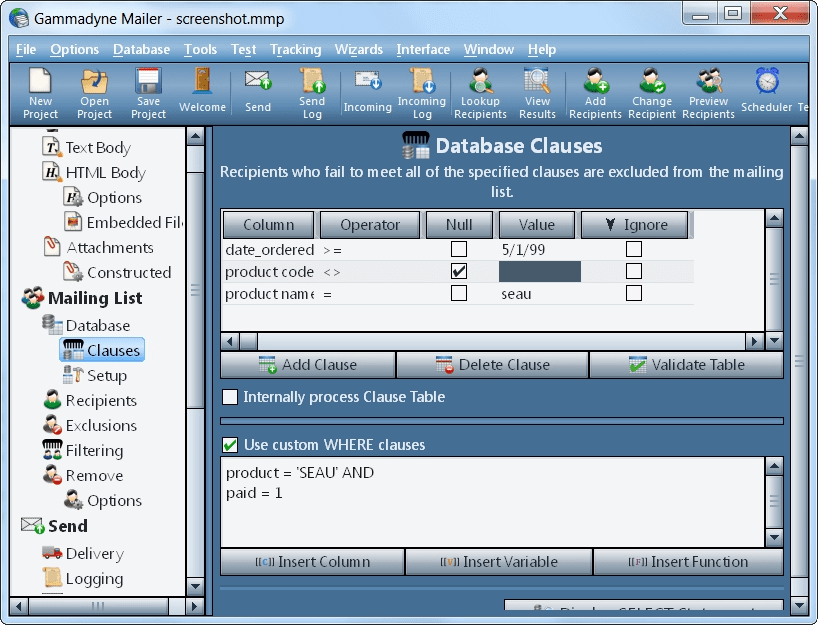The width and height of the screenshot is (818, 625).
Task: Click the Add Clause button
Action: pyautogui.click(x=308, y=365)
